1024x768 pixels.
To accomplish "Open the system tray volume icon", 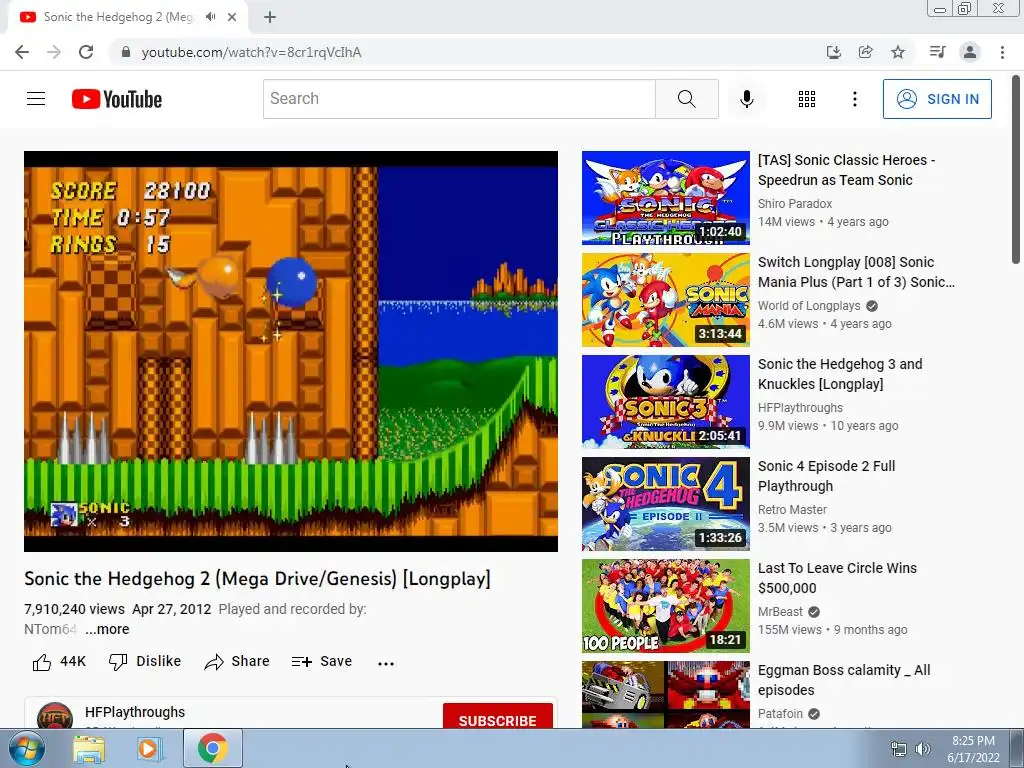I will tap(923, 749).
